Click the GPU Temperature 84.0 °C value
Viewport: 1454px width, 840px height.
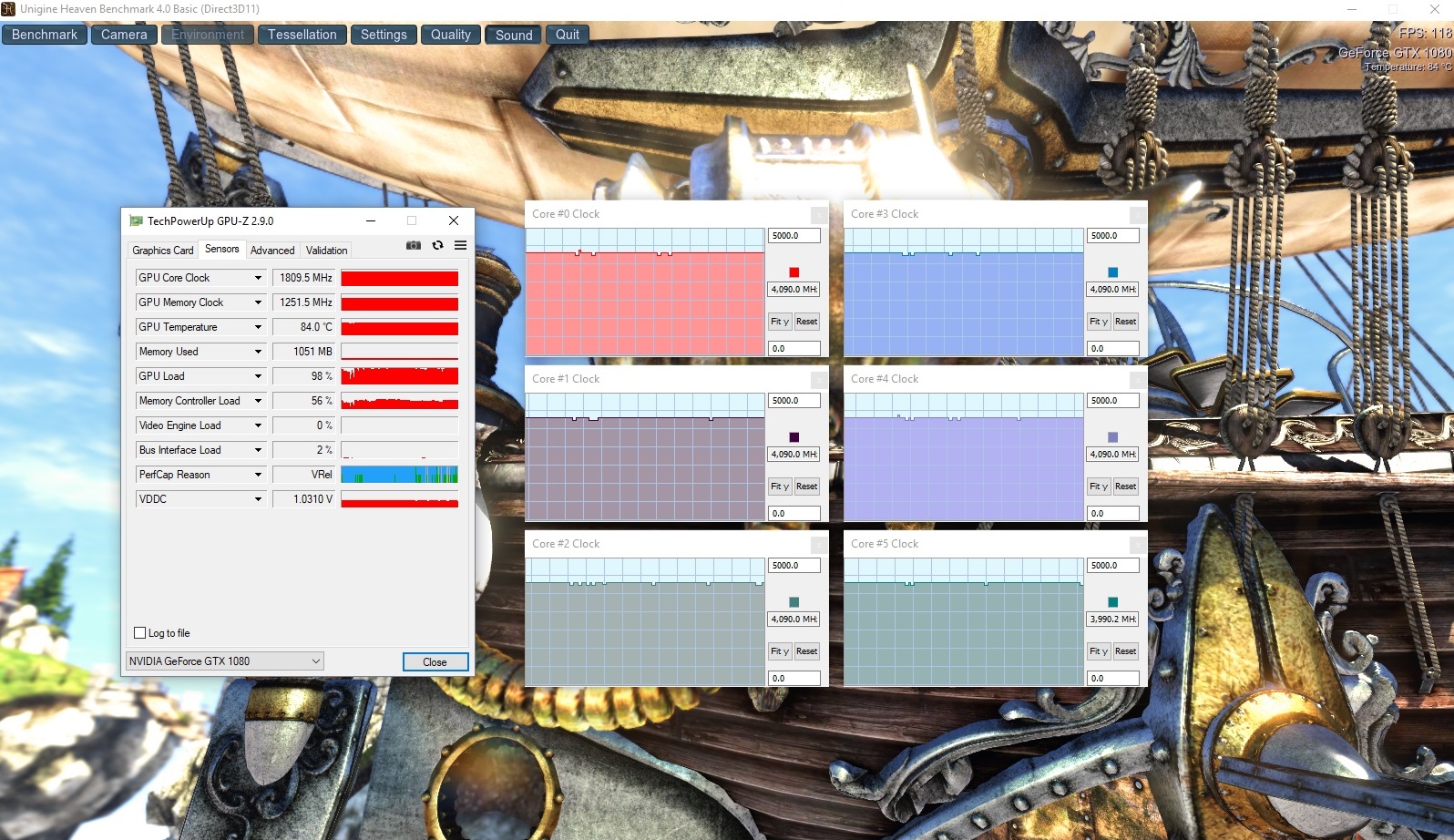pos(304,327)
